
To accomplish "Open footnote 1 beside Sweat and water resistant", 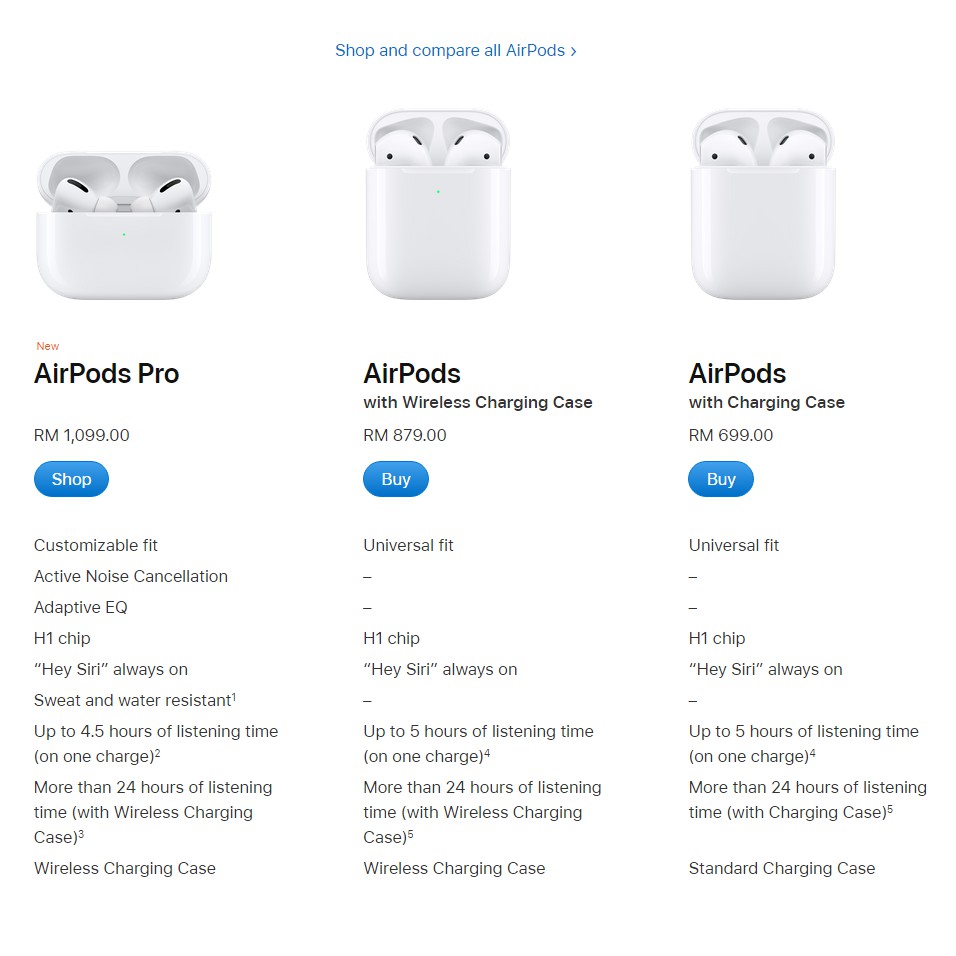I will 234,696.
